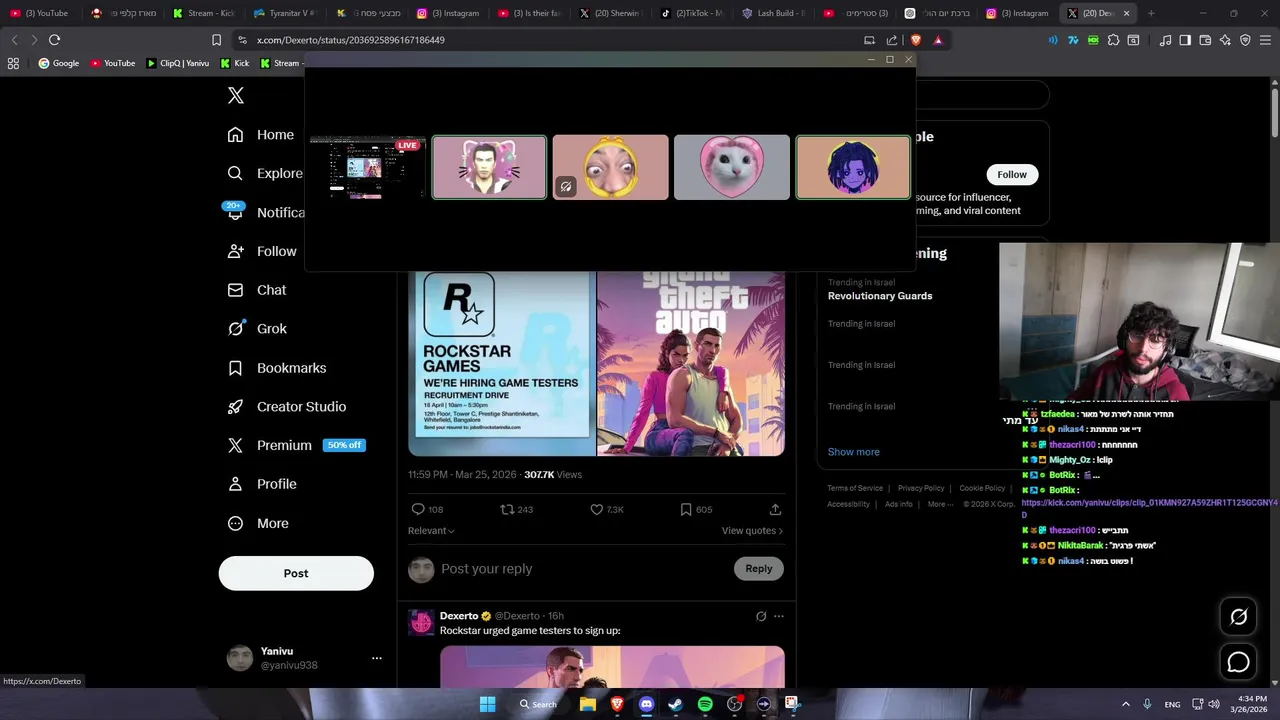Click the Reply button
The height and width of the screenshot is (720, 1280).
759,568
